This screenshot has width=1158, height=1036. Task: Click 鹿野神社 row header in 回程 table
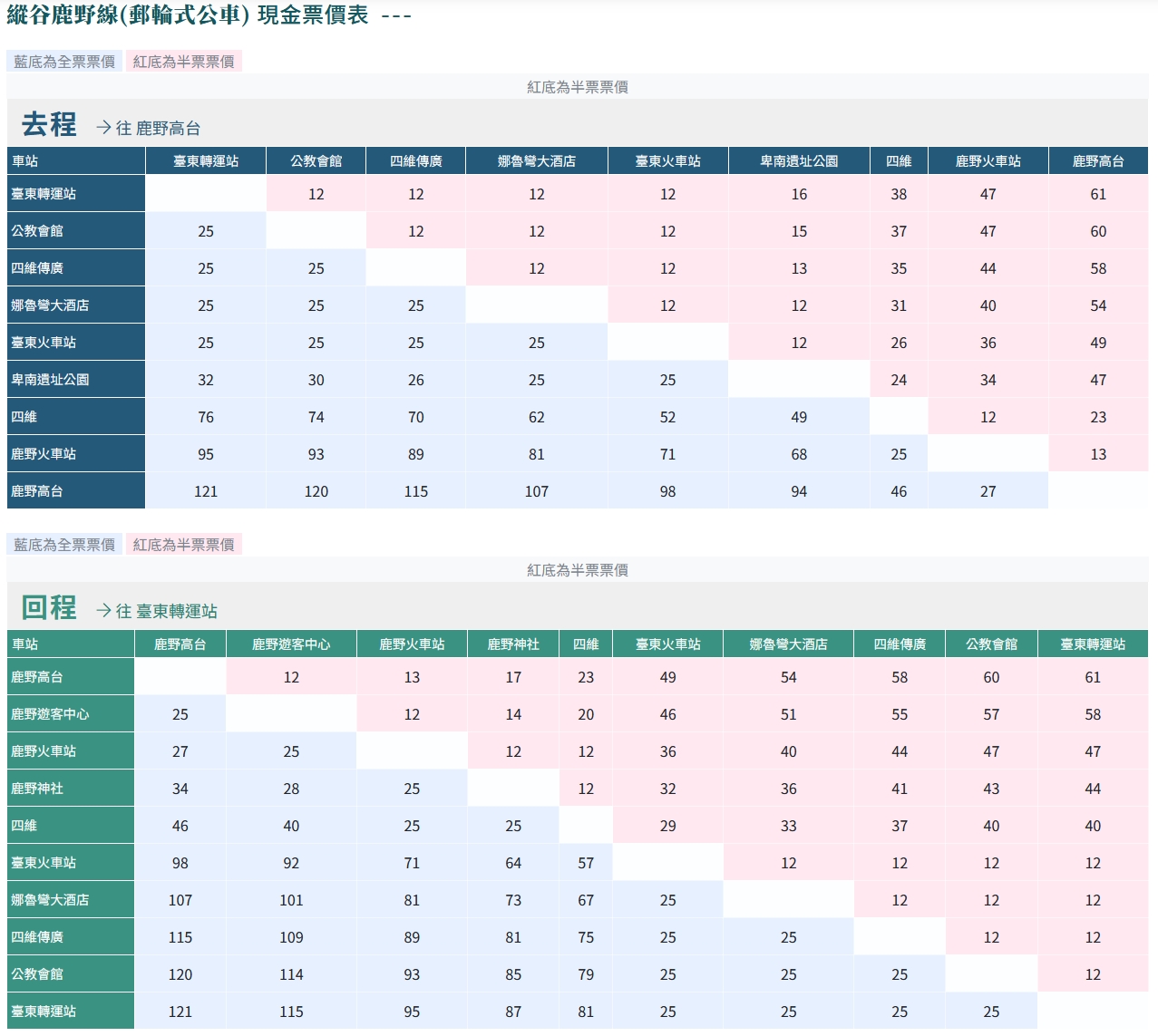(x=37, y=789)
